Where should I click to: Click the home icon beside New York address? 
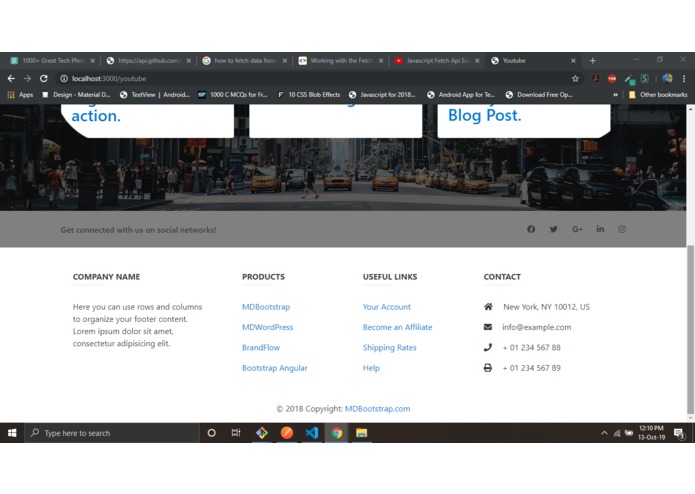pyautogui.click(x=488, y=307)
